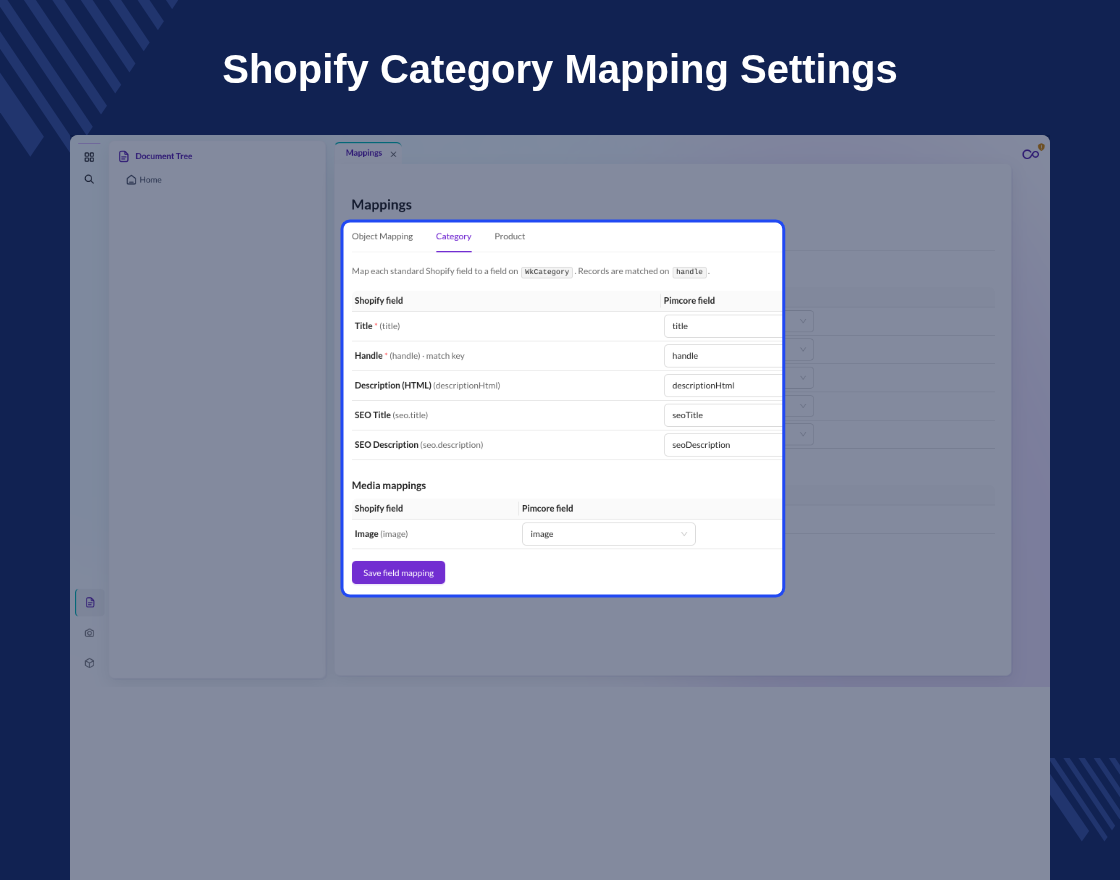The image size is (1120, 880).
Task: Open the dashboard grid icon in sidebar
Action: [89, 157]
